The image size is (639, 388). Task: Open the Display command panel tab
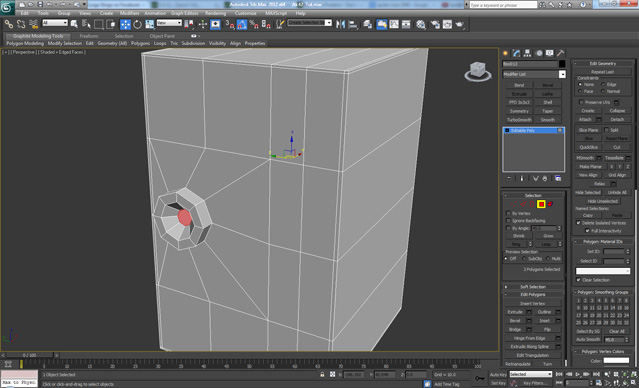pos(550,53)
